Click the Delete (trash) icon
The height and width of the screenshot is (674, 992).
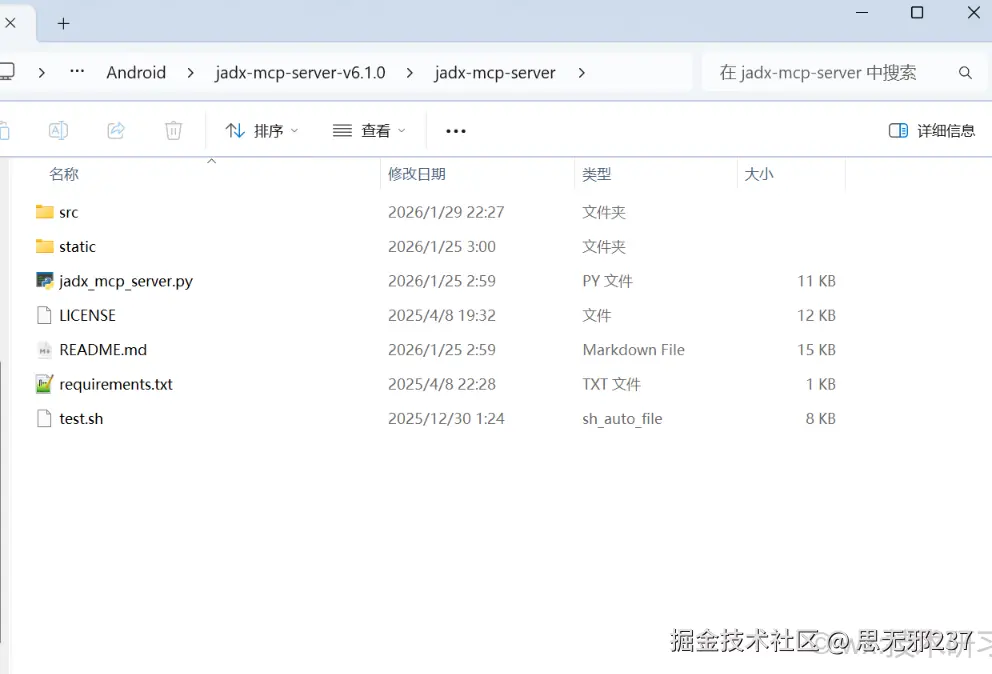(173, 130)
